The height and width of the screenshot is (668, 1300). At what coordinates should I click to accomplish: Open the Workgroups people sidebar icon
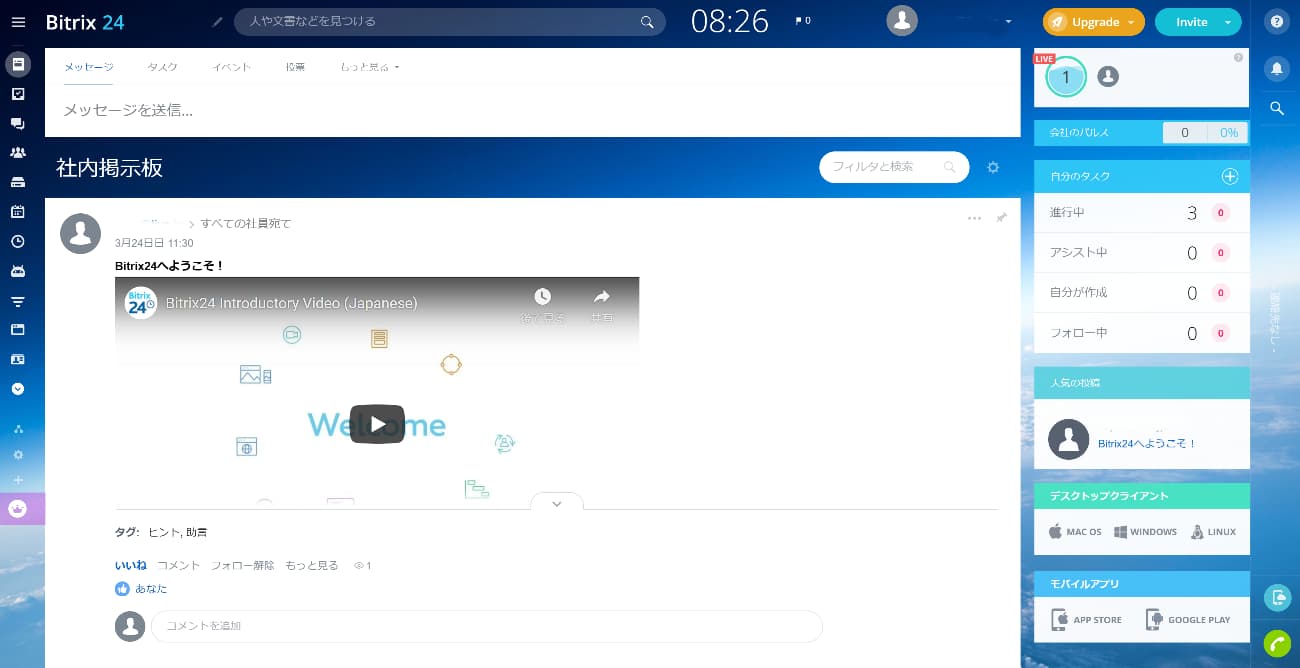(18, 152)
